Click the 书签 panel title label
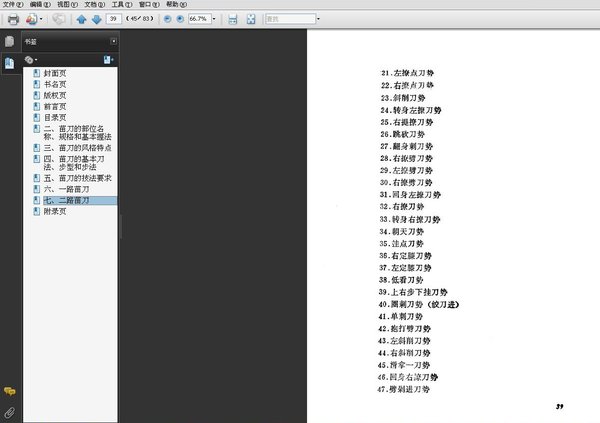600x423 pixels. tap(31, 42)
